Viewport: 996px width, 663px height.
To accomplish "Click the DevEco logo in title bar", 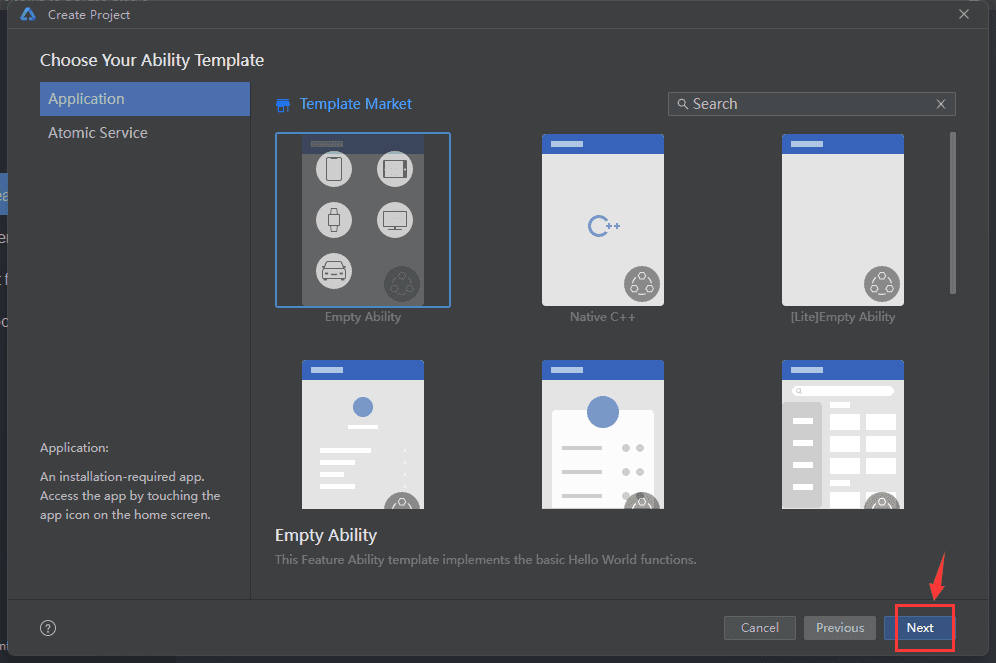I will pyautogui.click(x=28, y=14).
